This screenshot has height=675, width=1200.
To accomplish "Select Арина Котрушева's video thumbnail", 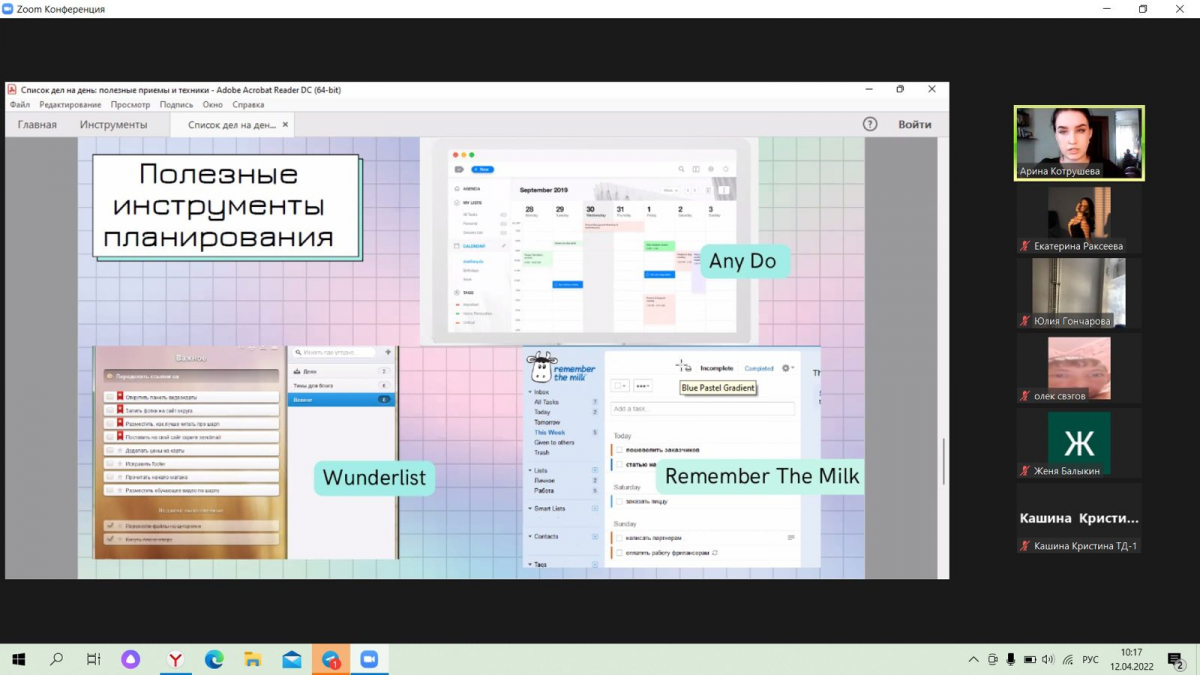I will click(x=1079, y=143).
